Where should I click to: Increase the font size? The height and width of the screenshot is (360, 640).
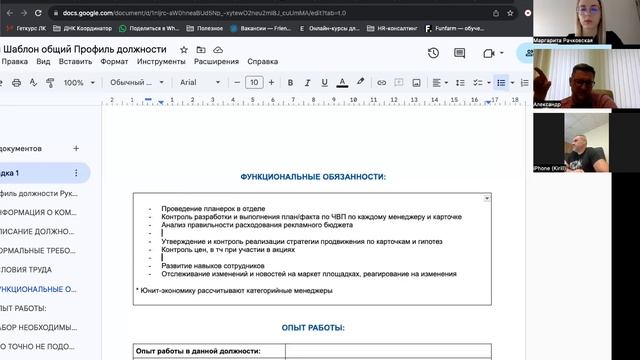271,83
